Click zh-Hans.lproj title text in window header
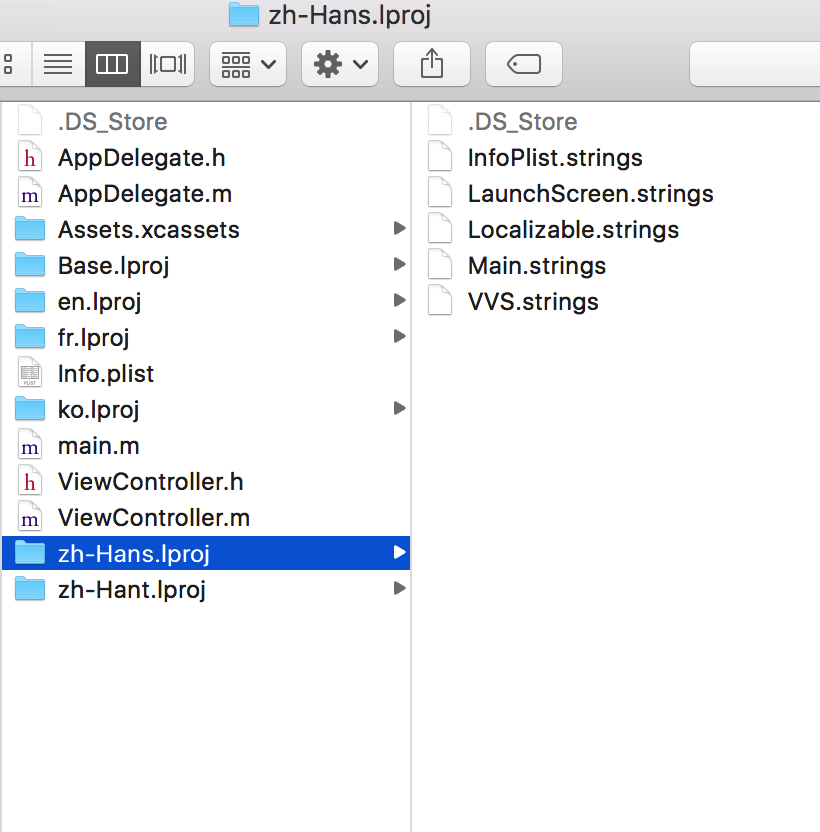Image resolution: width=820 pixels, height=832 pixels. (350, 15)
